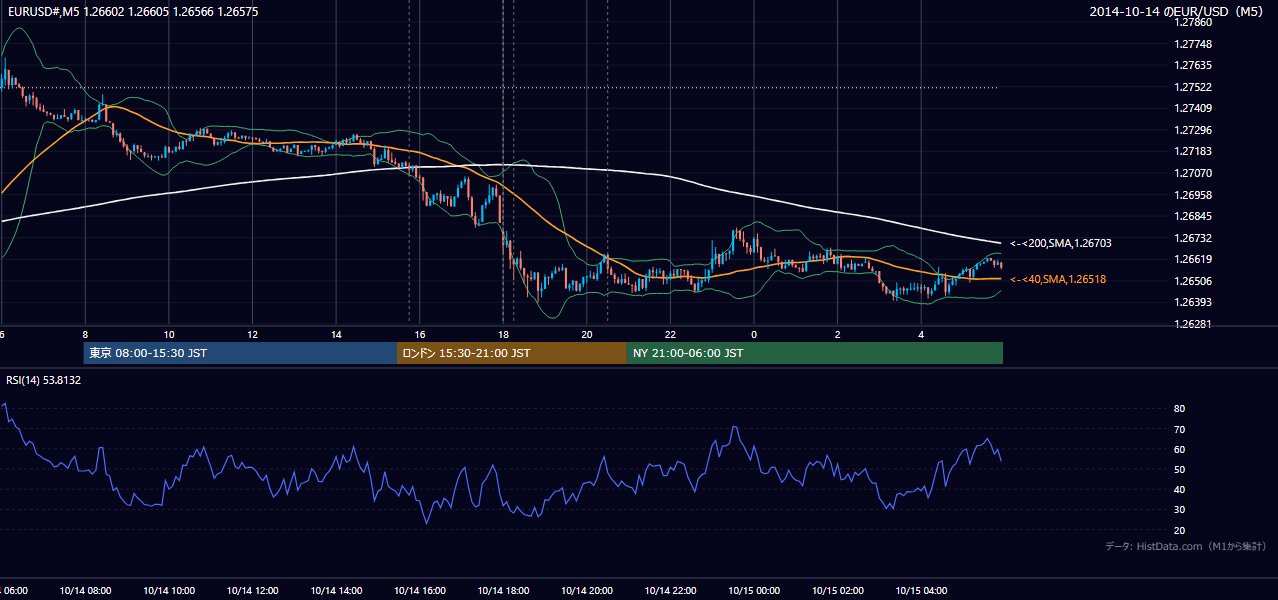Click RSI scale value 70
Image resolution: width=1278 pixels, height=600 pixels.
click(1179, 429)
